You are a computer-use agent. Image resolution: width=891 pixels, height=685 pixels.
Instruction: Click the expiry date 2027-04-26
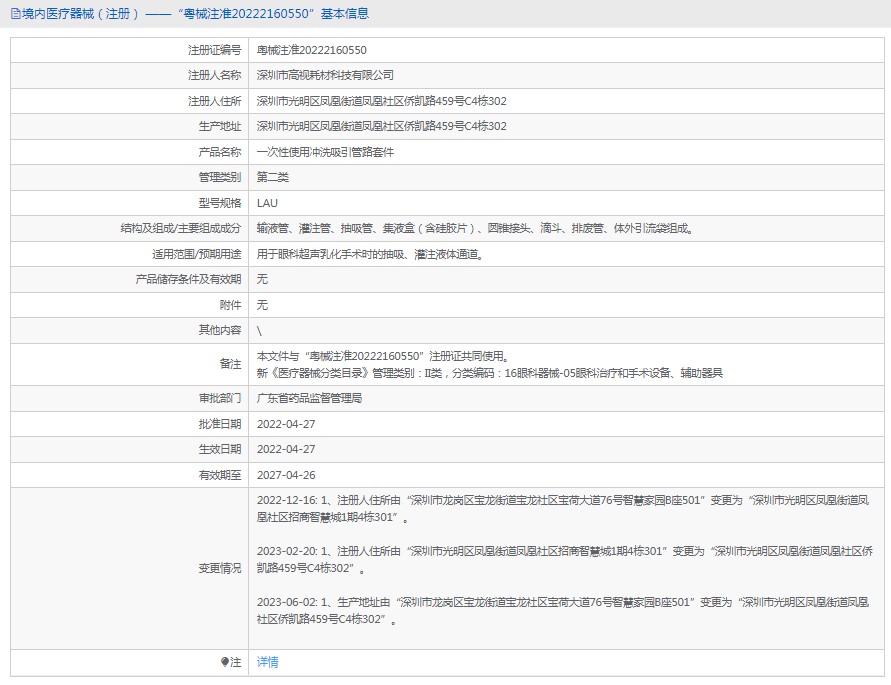(286, 475)
